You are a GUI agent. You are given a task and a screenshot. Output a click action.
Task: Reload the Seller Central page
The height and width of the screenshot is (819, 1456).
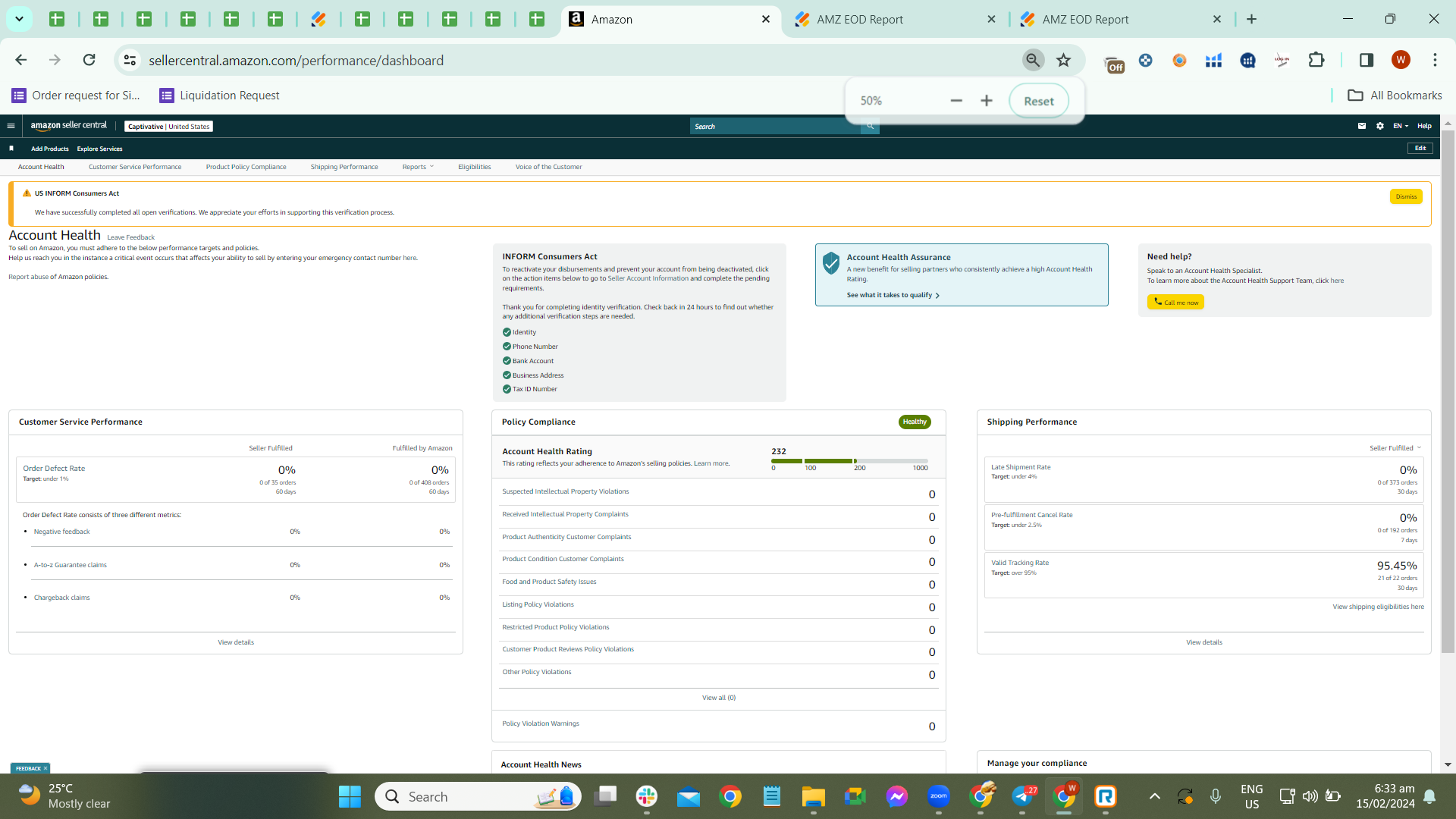[x=89, y=60]
